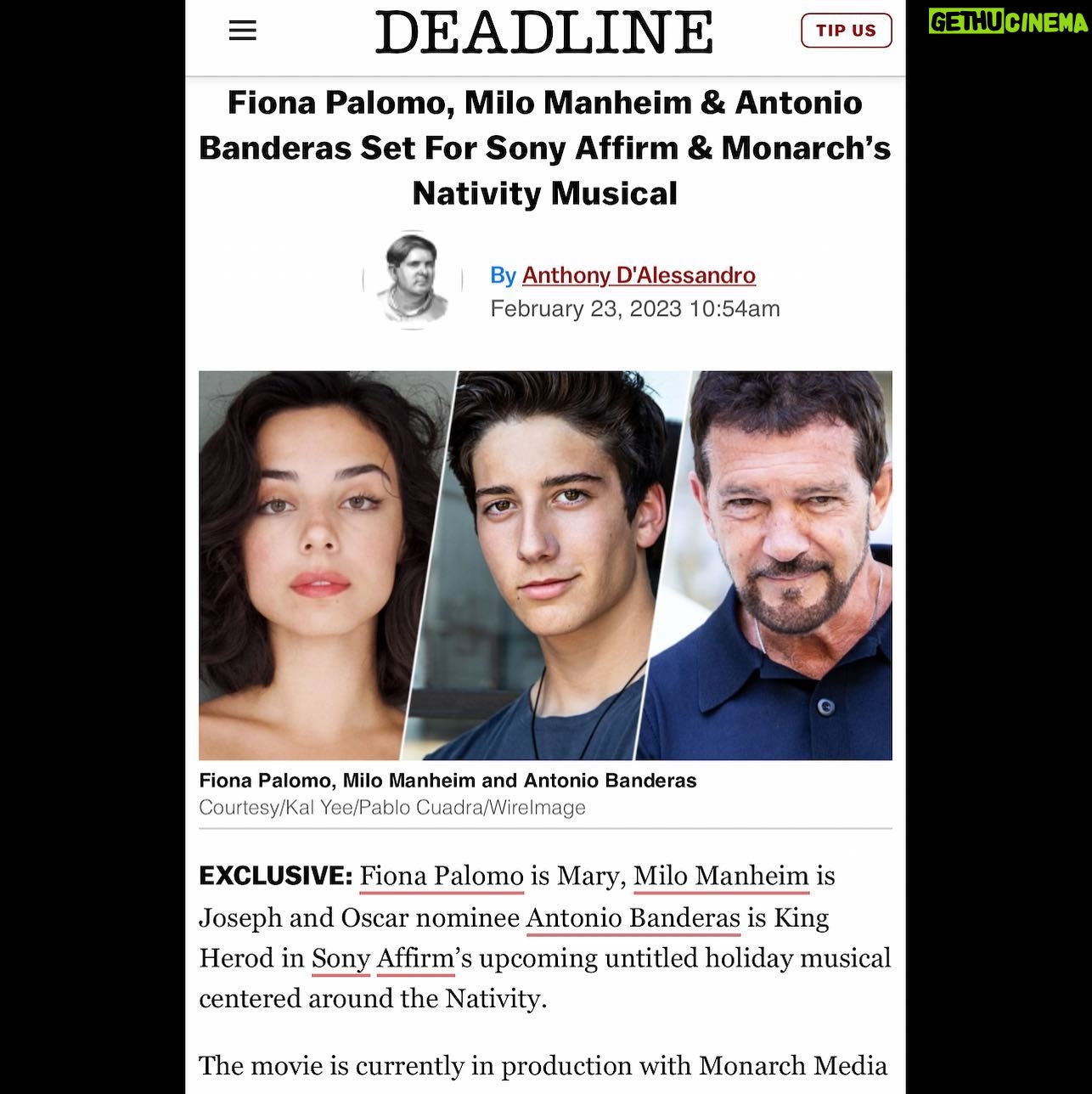
Task: Click the photo caption naming three actors
Action: point(447,781)
